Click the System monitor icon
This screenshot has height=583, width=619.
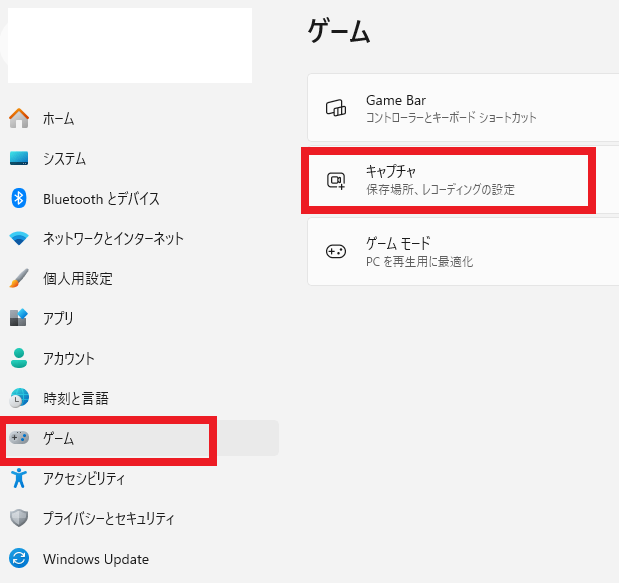coord(19,158)
